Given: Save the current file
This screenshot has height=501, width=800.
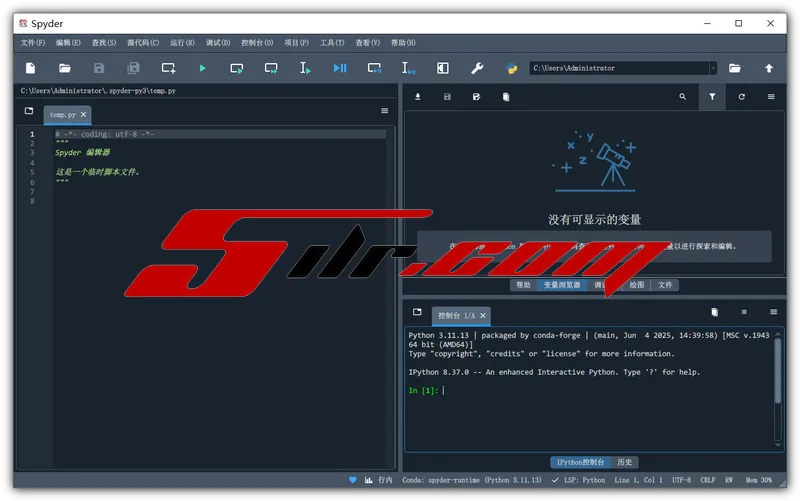Looking at the screenshot, I should point(99,68).
